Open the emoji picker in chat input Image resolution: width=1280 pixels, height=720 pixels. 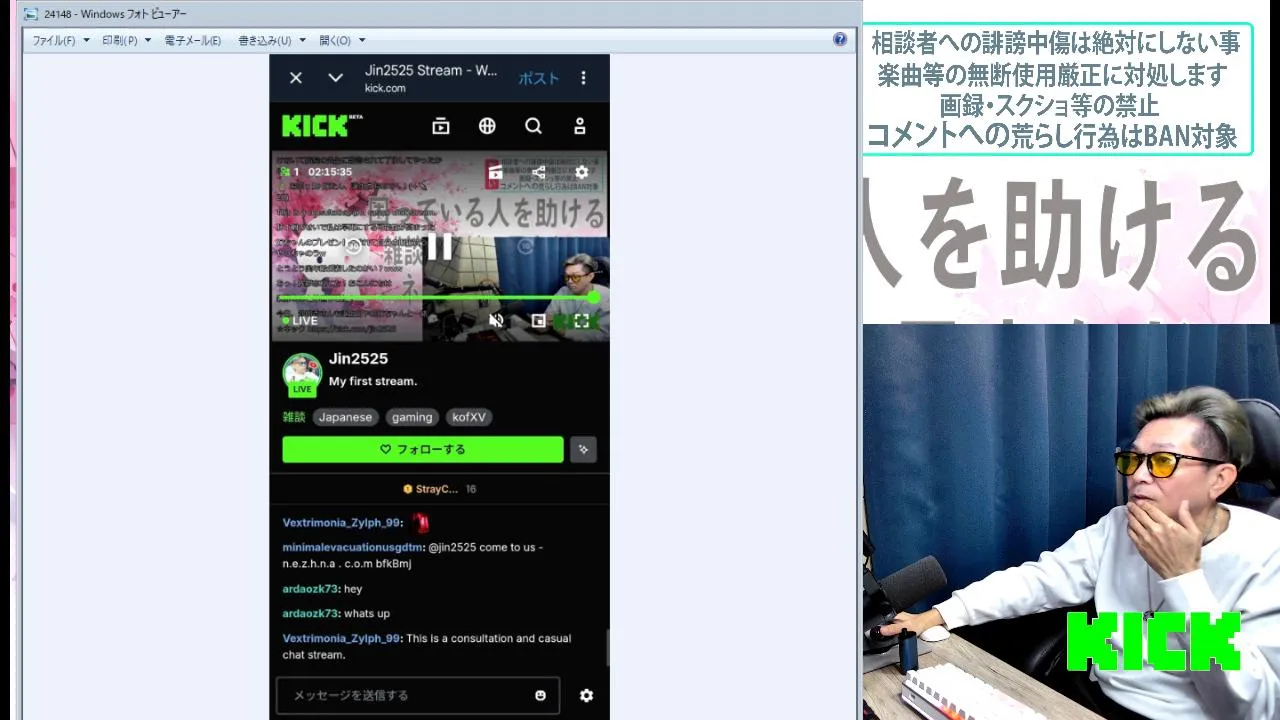(x=541, y=695)
